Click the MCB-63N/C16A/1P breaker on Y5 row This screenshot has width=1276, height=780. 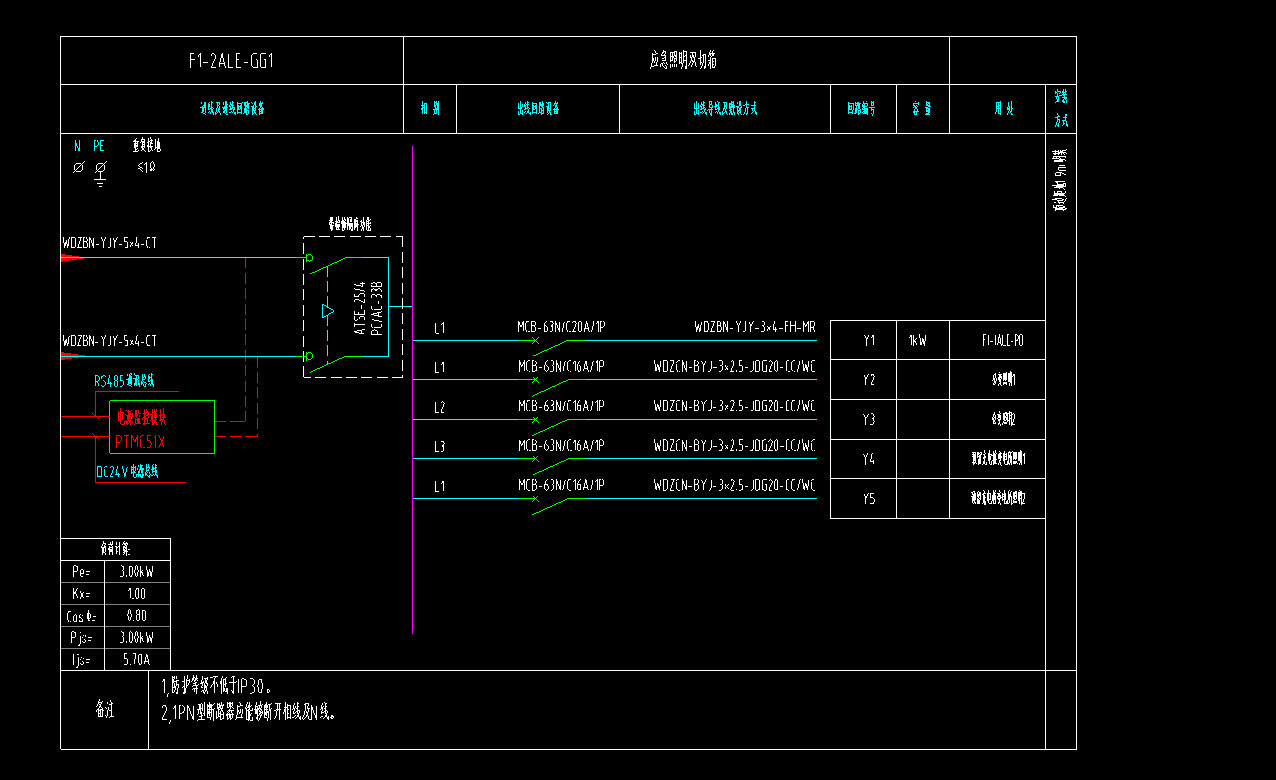(561, 485)
